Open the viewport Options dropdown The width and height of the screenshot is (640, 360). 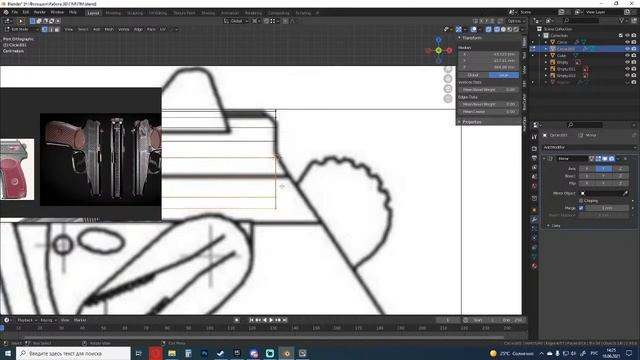coord(516,21)
